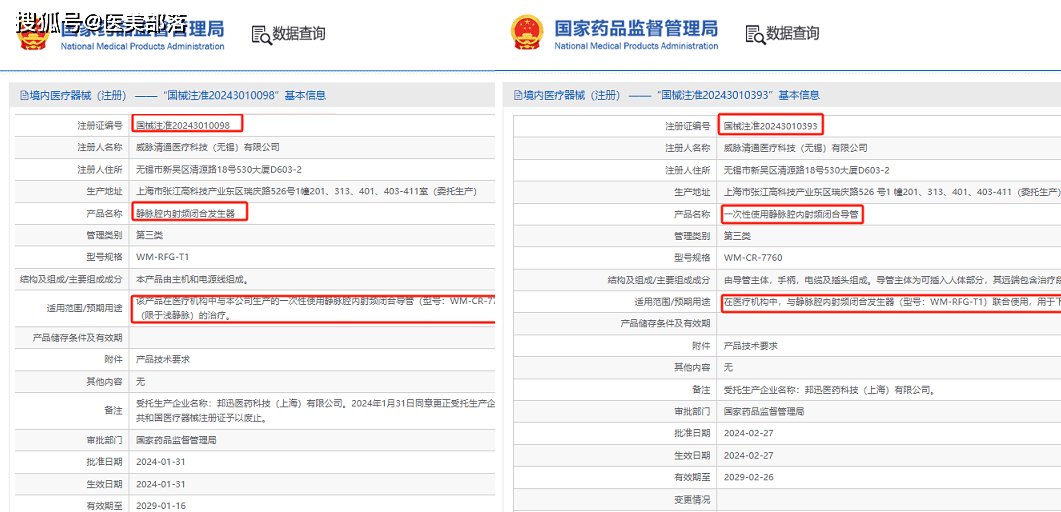Open 数据查询 text link in the right header
This screenshot has width=1061, height=512.
(x=793, y=34)
